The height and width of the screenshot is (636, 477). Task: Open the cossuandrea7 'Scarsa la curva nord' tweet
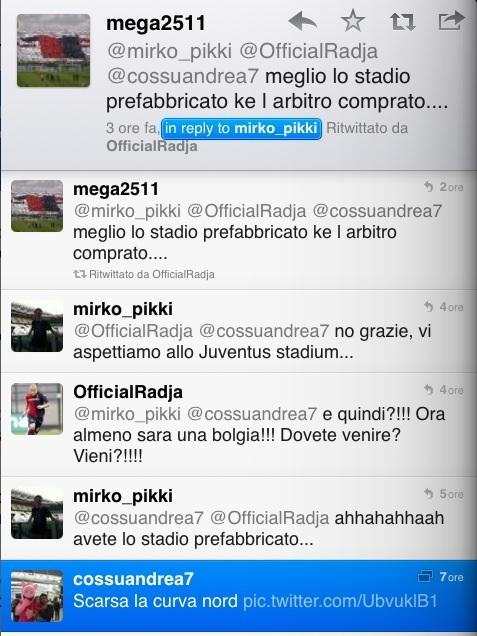238,596
